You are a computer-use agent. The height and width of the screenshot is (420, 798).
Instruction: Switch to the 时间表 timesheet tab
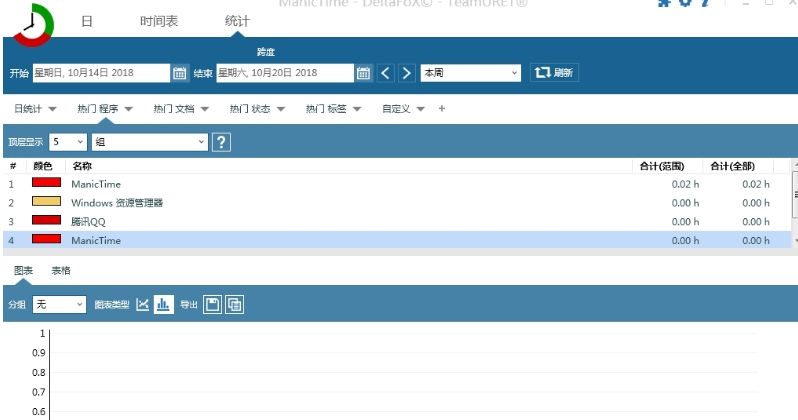pyautogui.click(x=159, y=21)
